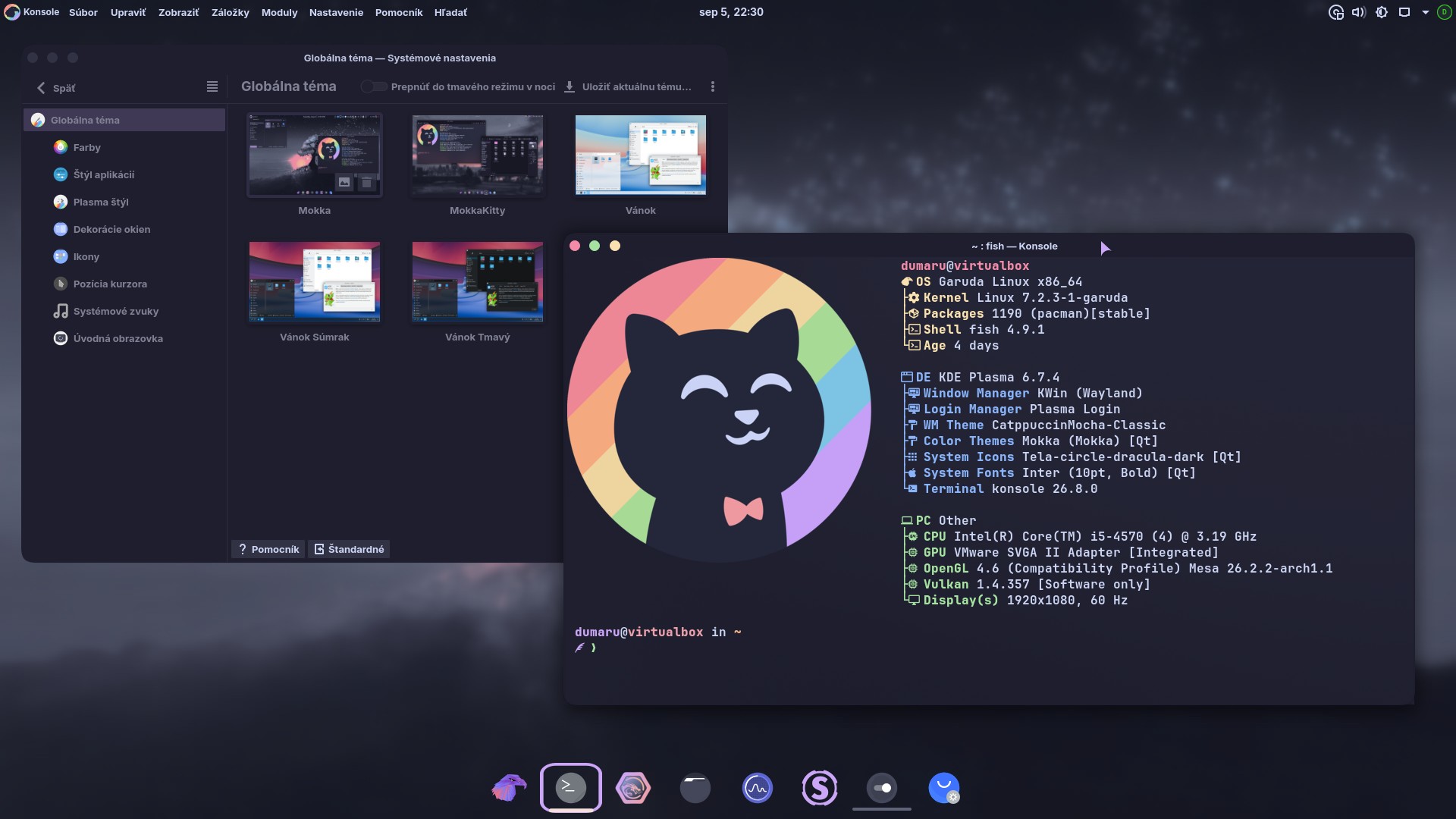Open System Settings toggle icon in dock

coord(882,788)
